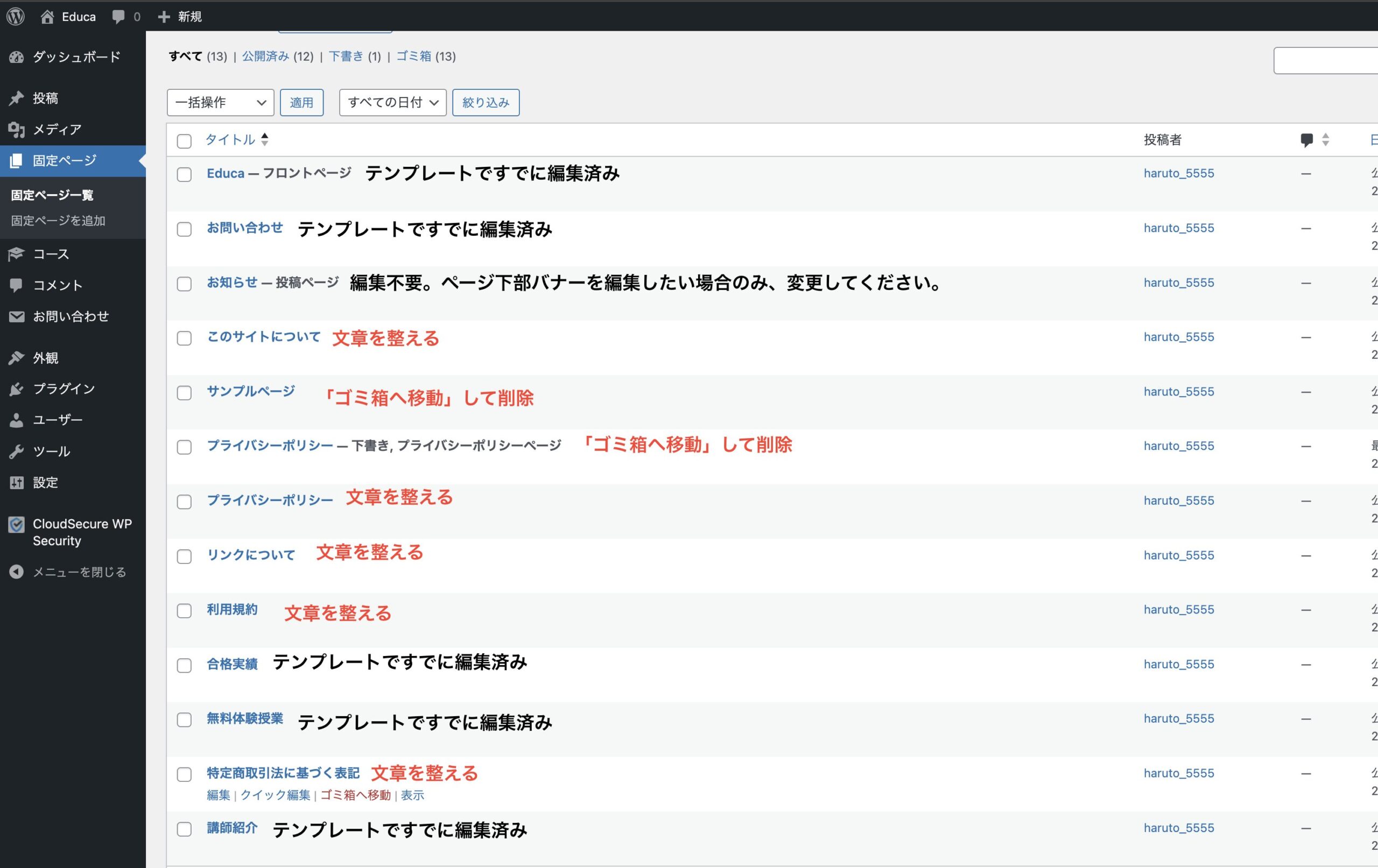Tick the select-all checkbox in table header
This screenshot has height=868, width=1378.
click(184, 141)
